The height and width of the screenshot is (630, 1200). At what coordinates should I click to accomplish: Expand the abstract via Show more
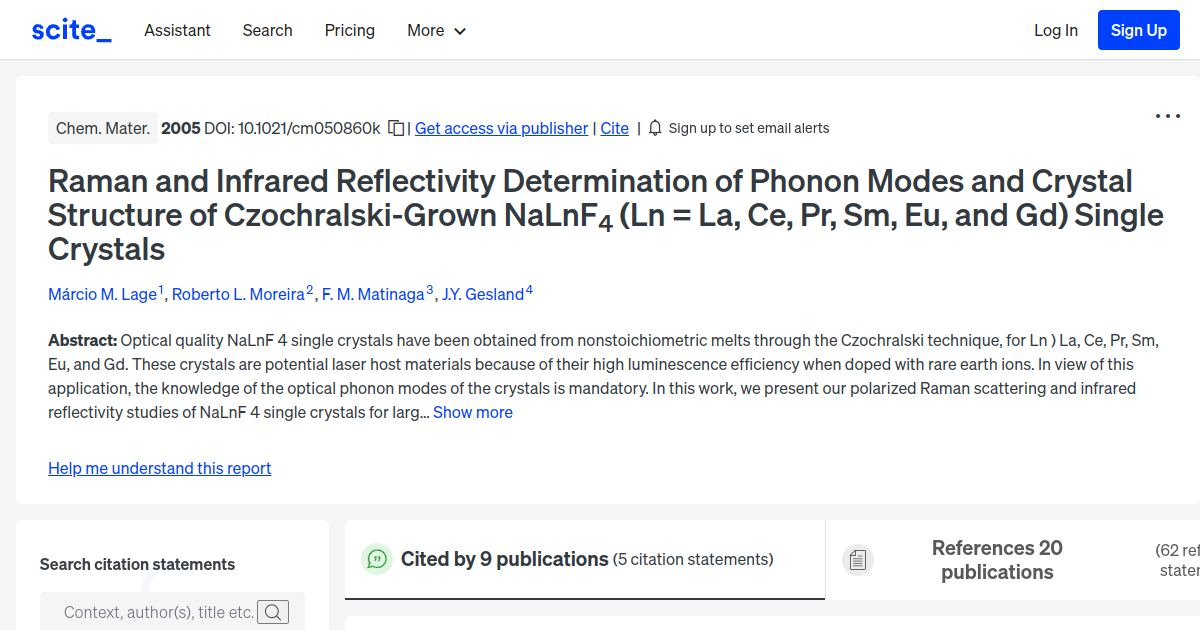point(472,412)
